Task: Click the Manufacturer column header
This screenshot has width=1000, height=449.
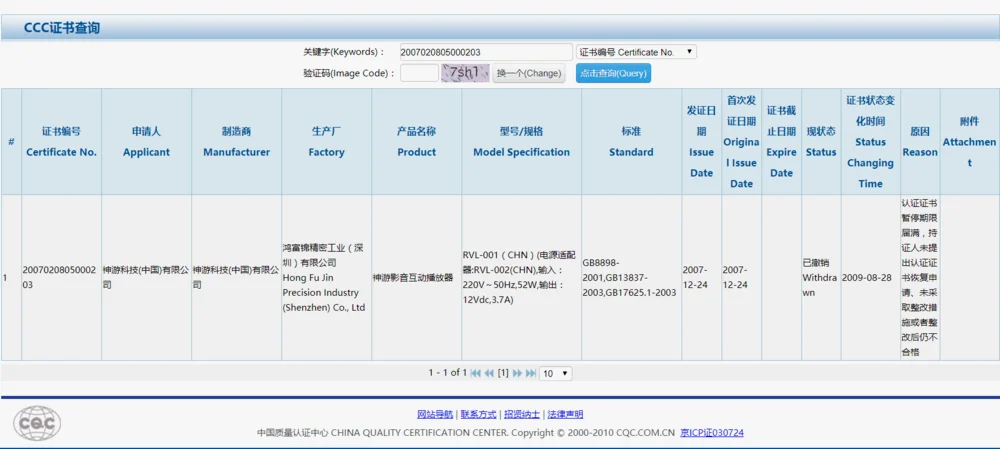Action: coord(237,142)
